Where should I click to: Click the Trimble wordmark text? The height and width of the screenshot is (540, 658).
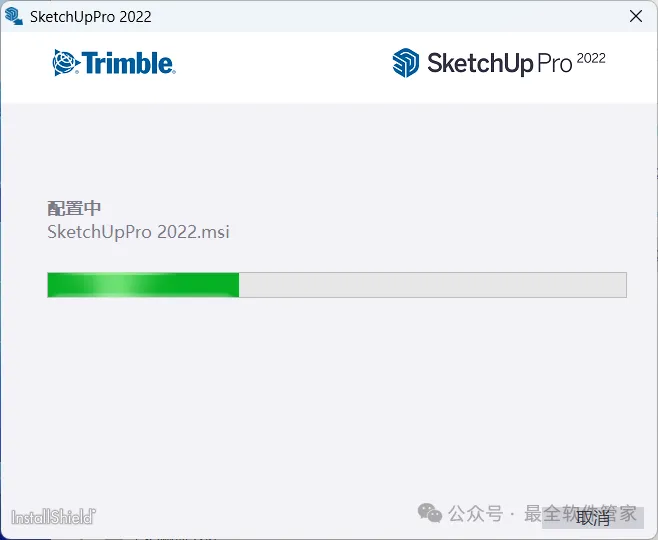(128, 63)
